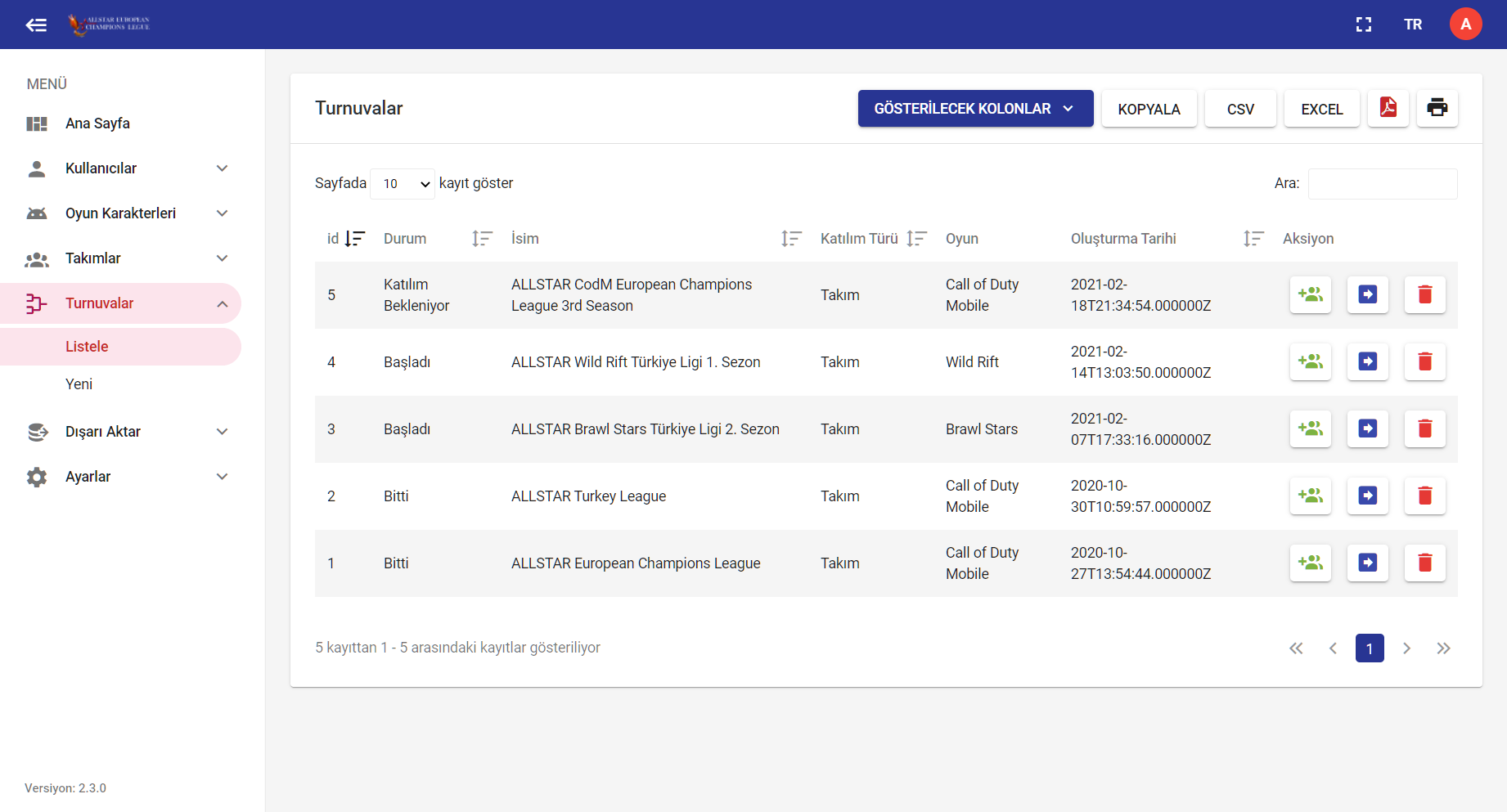Go to Ana Sayfa
Screen dimensions: 1507x812
tap(97, 123)
